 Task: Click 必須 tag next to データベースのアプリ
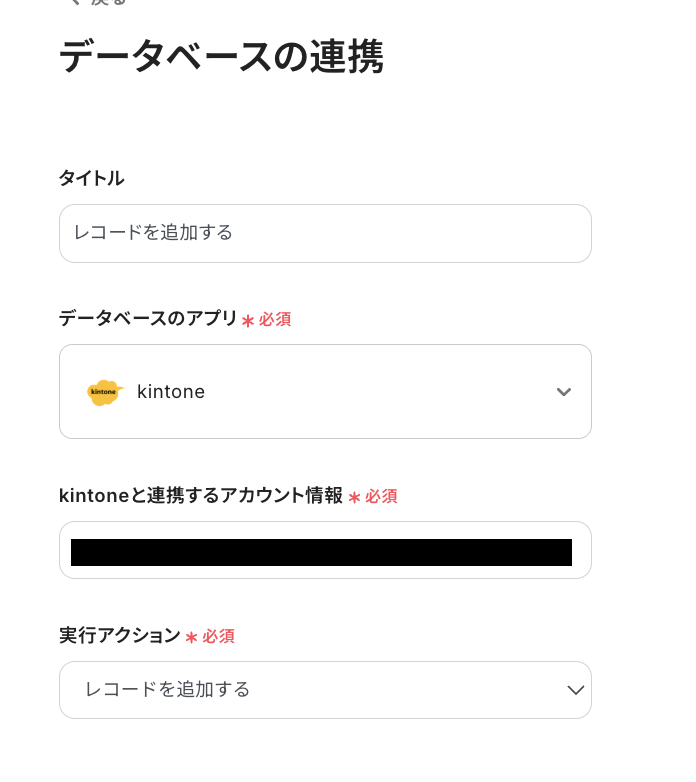pyautogui.click(x=275, y=320)
